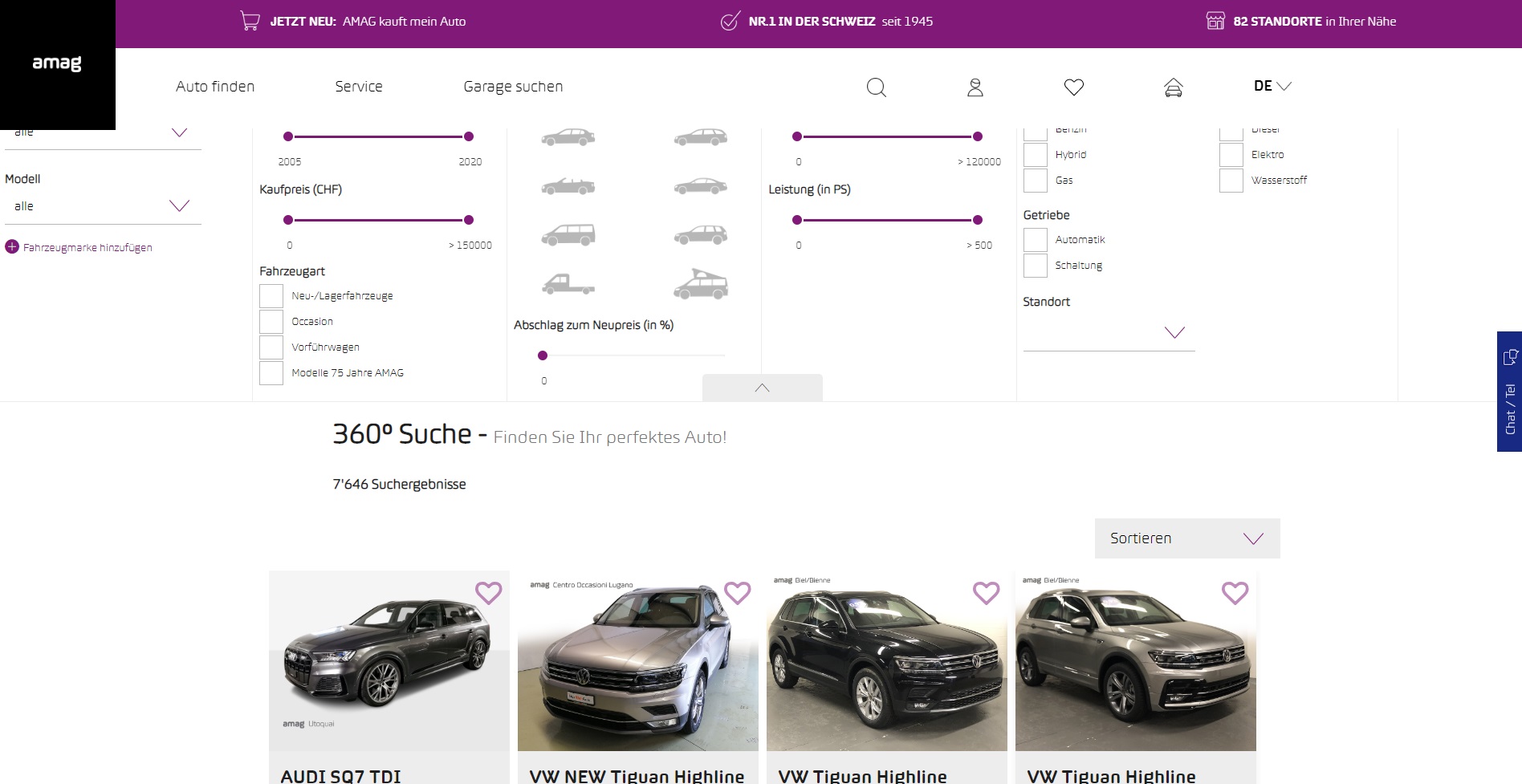This screenshot has width=1522, height=784.
Task: Favorite the grey Biel/Bienne Tiguan Highline listing
Action: point(1235,593)
